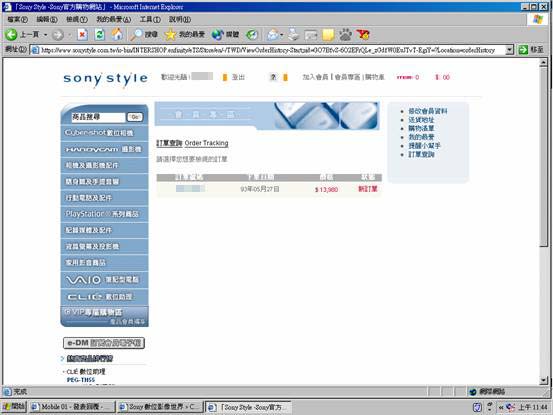Click the Internet zone status bar icon

point(473,392)
